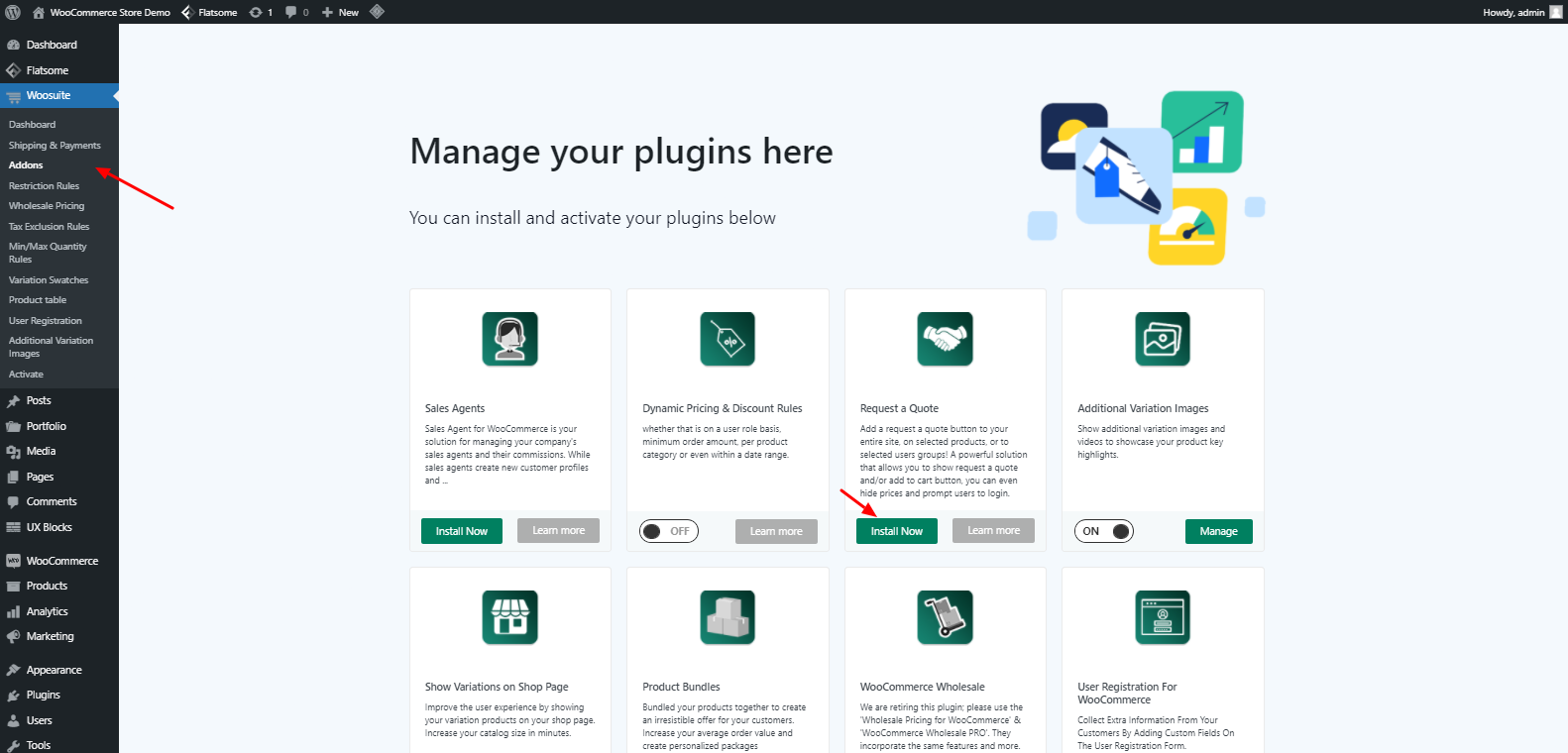Click the diamond icon after New
Viewport: 1568px width, 753px height.
point(377,12)
